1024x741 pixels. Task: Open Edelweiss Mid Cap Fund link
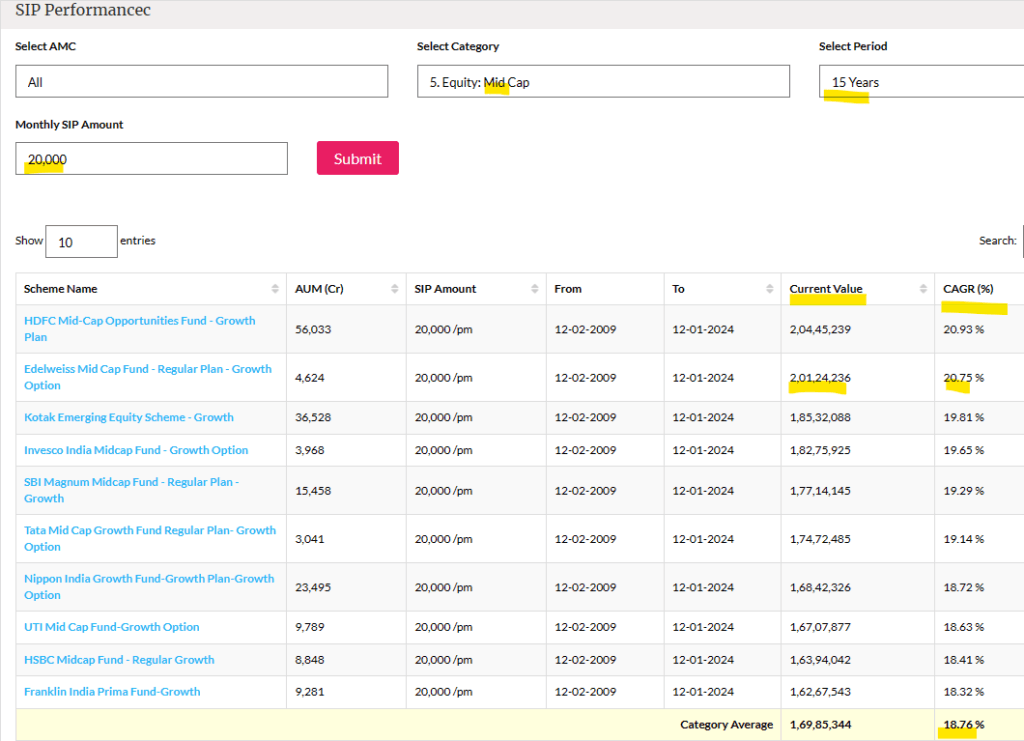coord(148,377)
